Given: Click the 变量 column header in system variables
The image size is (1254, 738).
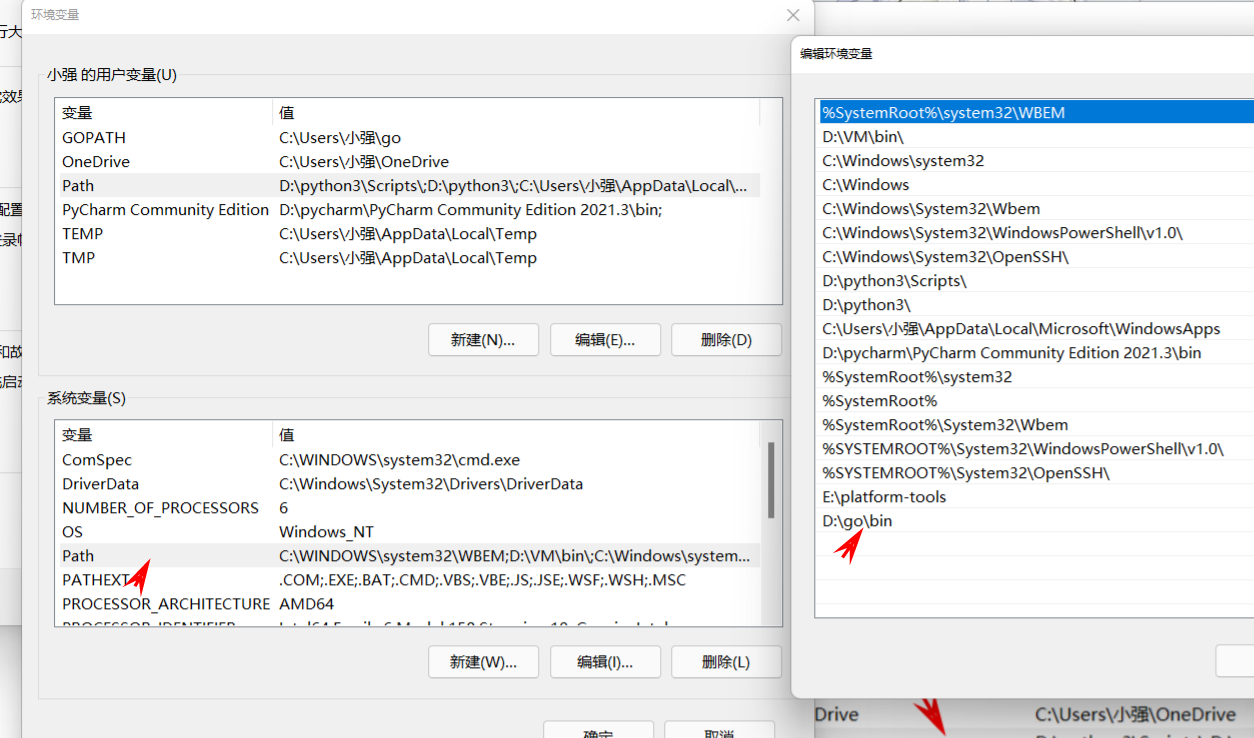Looking at the screenshot, I should [164, 435].
